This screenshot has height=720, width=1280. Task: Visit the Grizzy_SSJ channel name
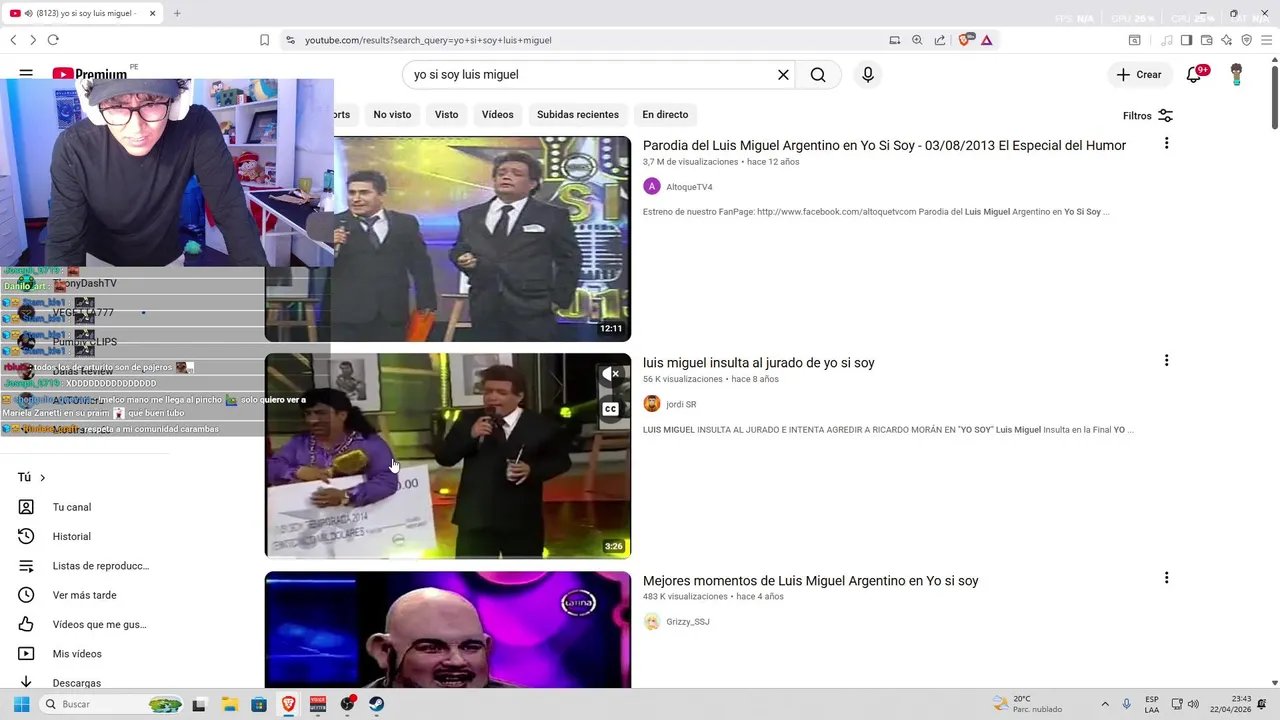pyautogui.click(x=688, y=622)
